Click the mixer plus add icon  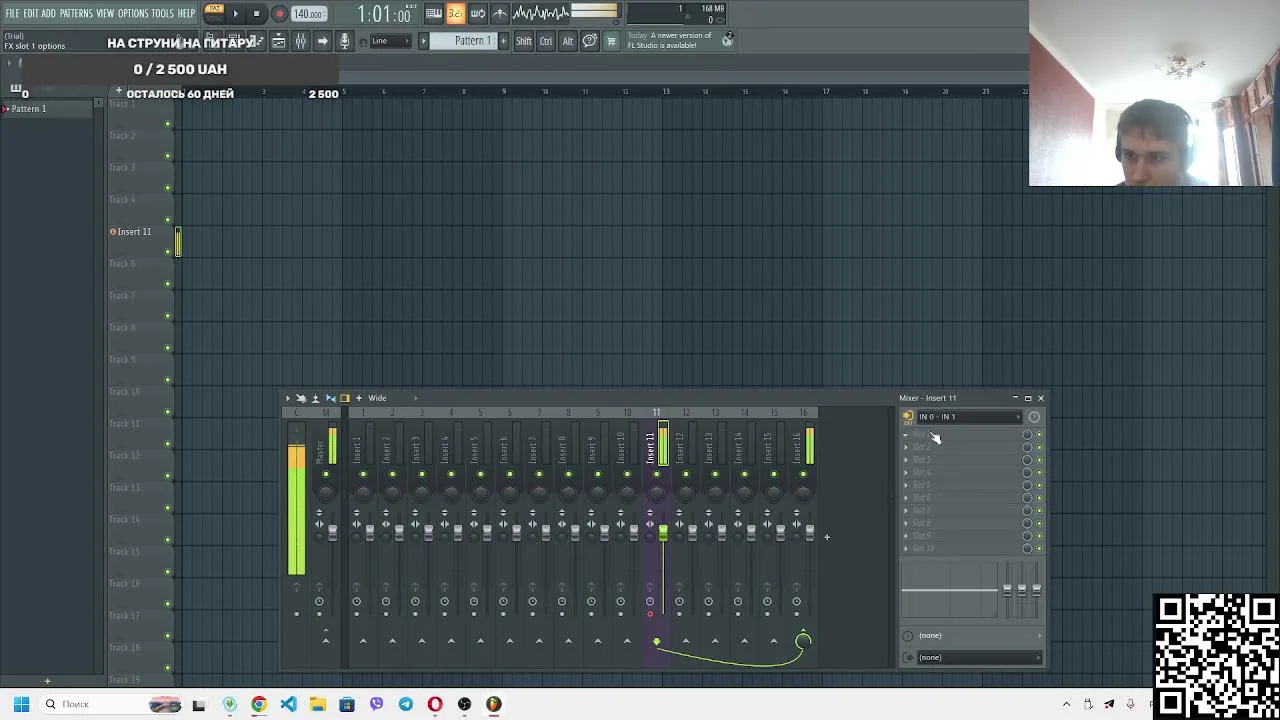[359, 398]
